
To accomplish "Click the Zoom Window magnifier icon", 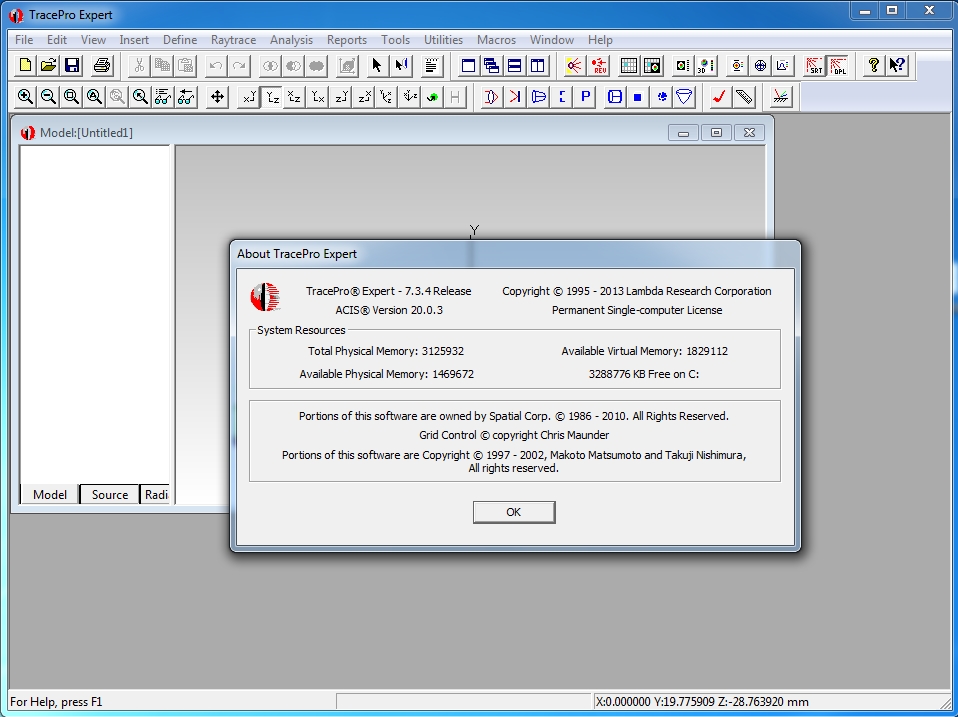I will coord(71,96).
